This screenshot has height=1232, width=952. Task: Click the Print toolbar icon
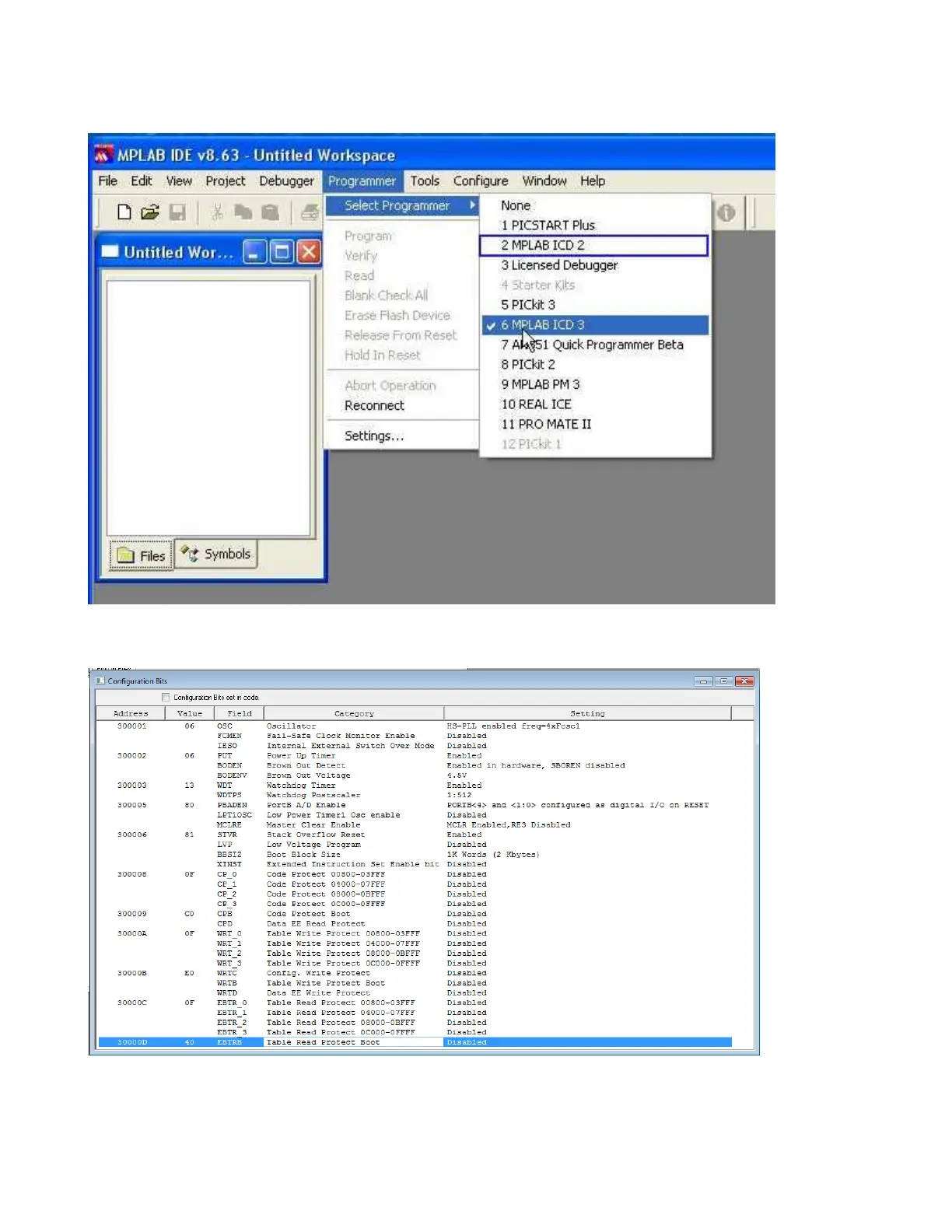pos(310,212)
